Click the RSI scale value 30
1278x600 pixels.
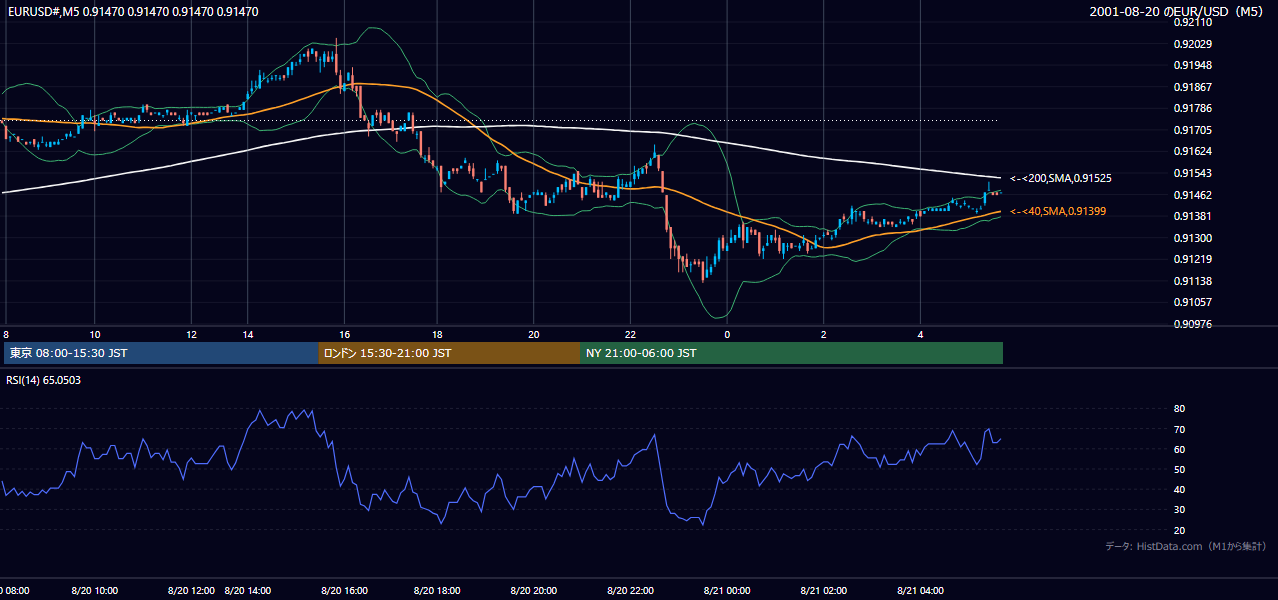(x=1179, y=510)
